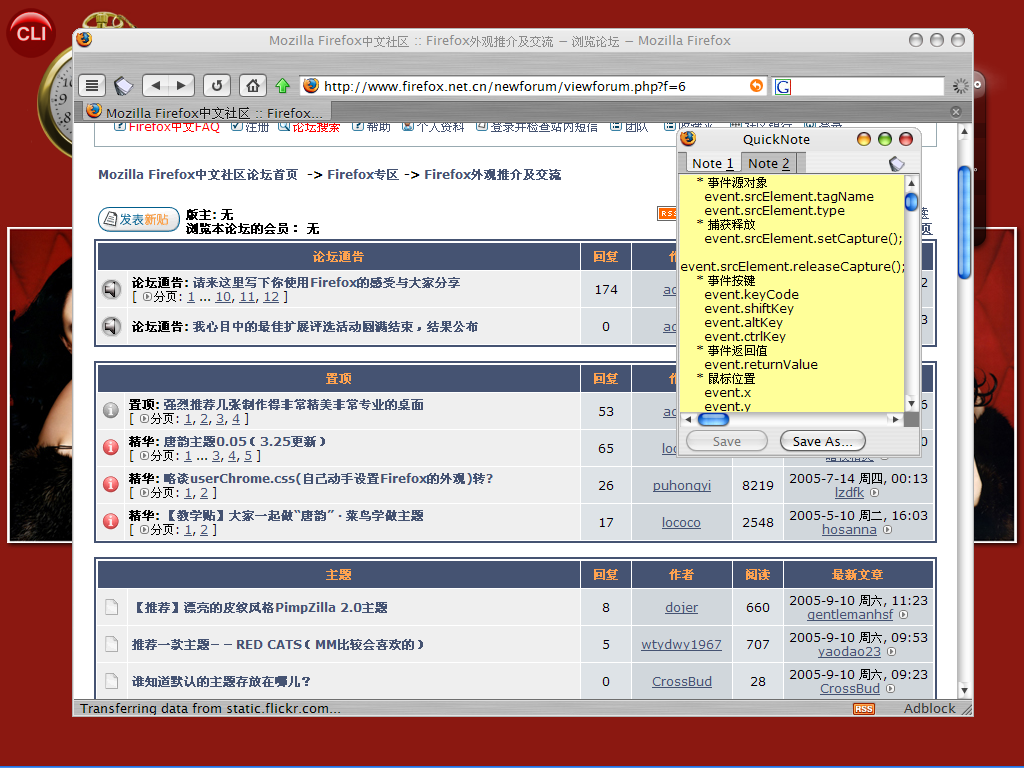Open the 团队 team link
This screenshot has height=768, width=1024.
637,127
